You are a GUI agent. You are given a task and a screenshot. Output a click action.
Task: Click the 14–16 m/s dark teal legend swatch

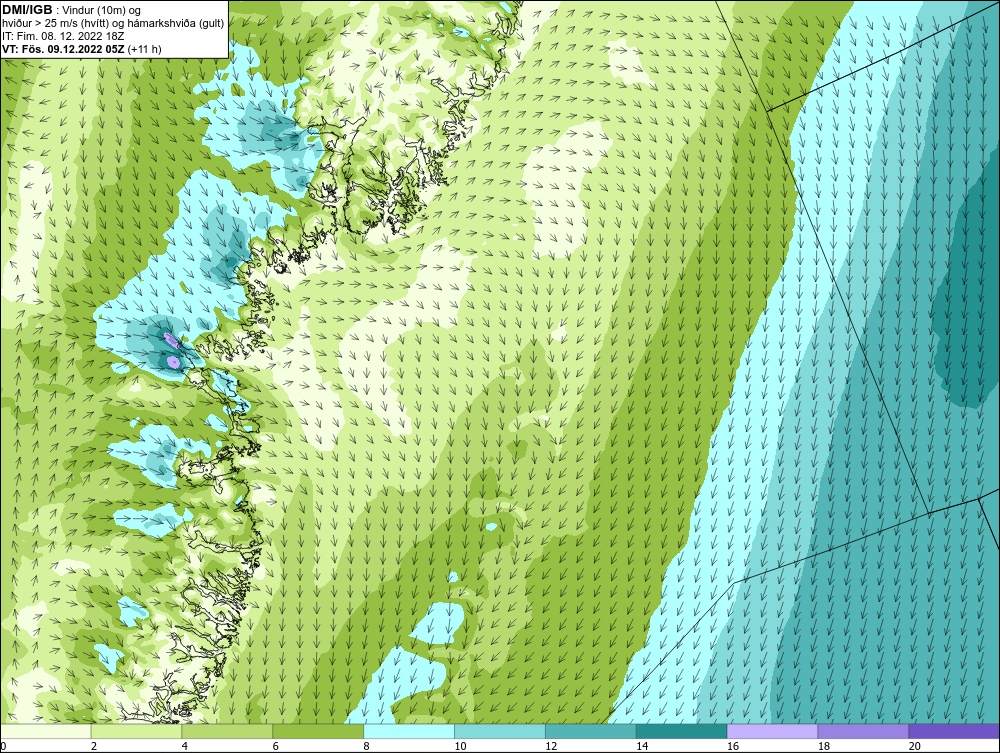[x=682, y=731]
